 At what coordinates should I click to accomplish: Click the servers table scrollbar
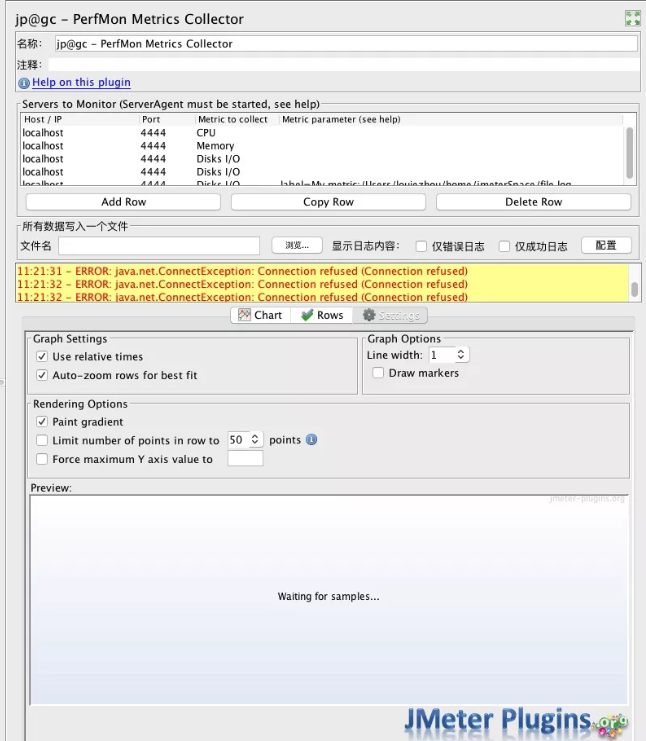click(x=629, y=153)
